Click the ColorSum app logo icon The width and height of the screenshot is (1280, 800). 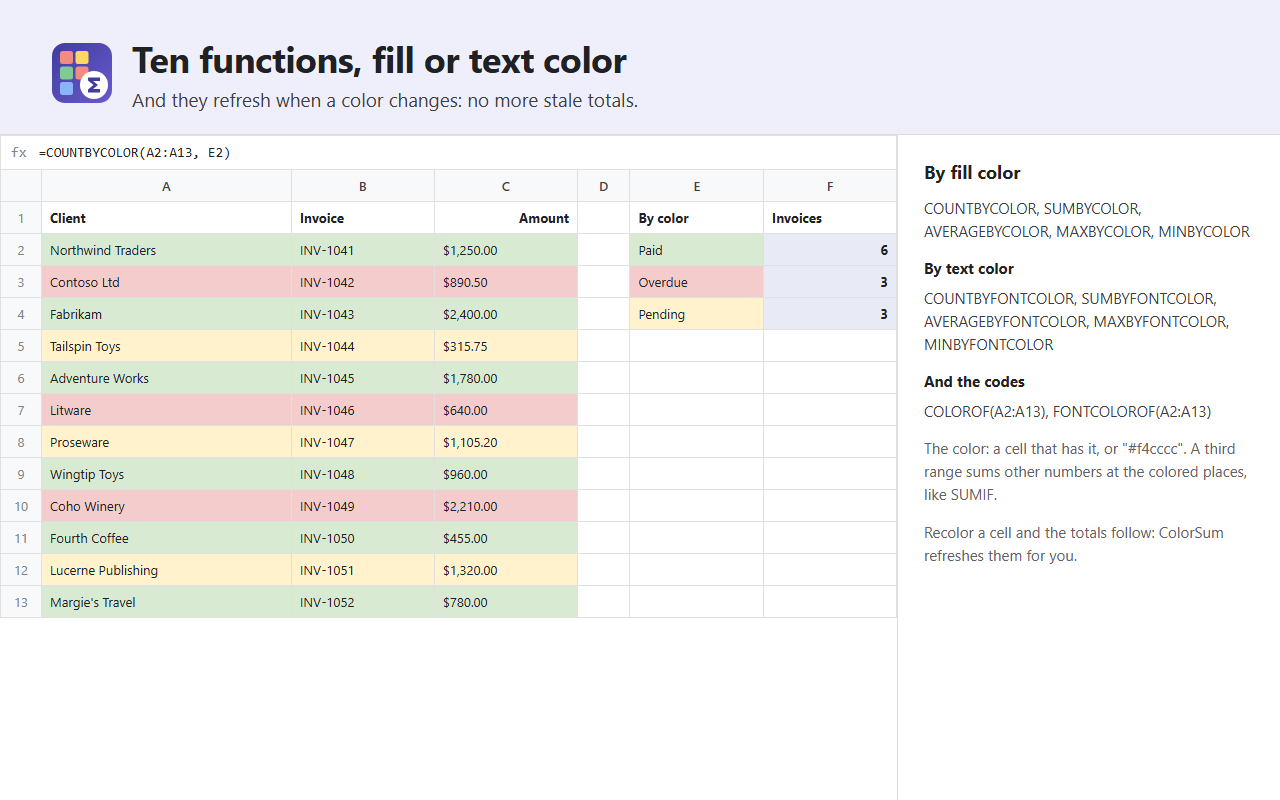82,73
